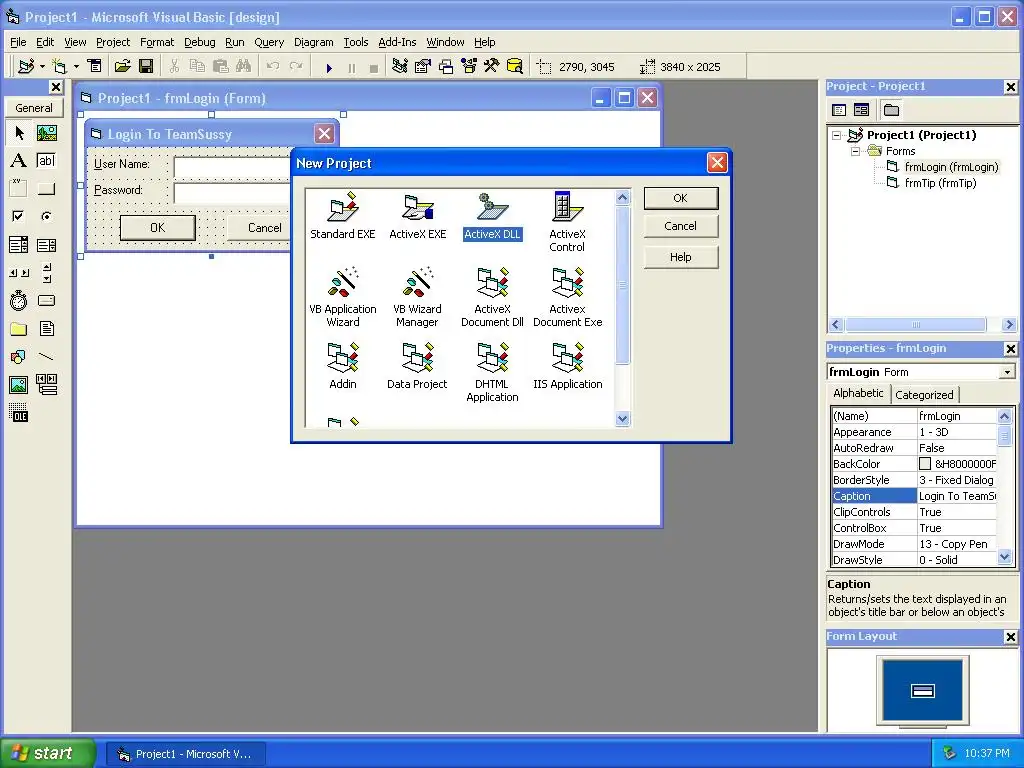Select the ActiveX DLL project icon
Viewport: 1024px width, 768px height.
(x=492, y=216)
